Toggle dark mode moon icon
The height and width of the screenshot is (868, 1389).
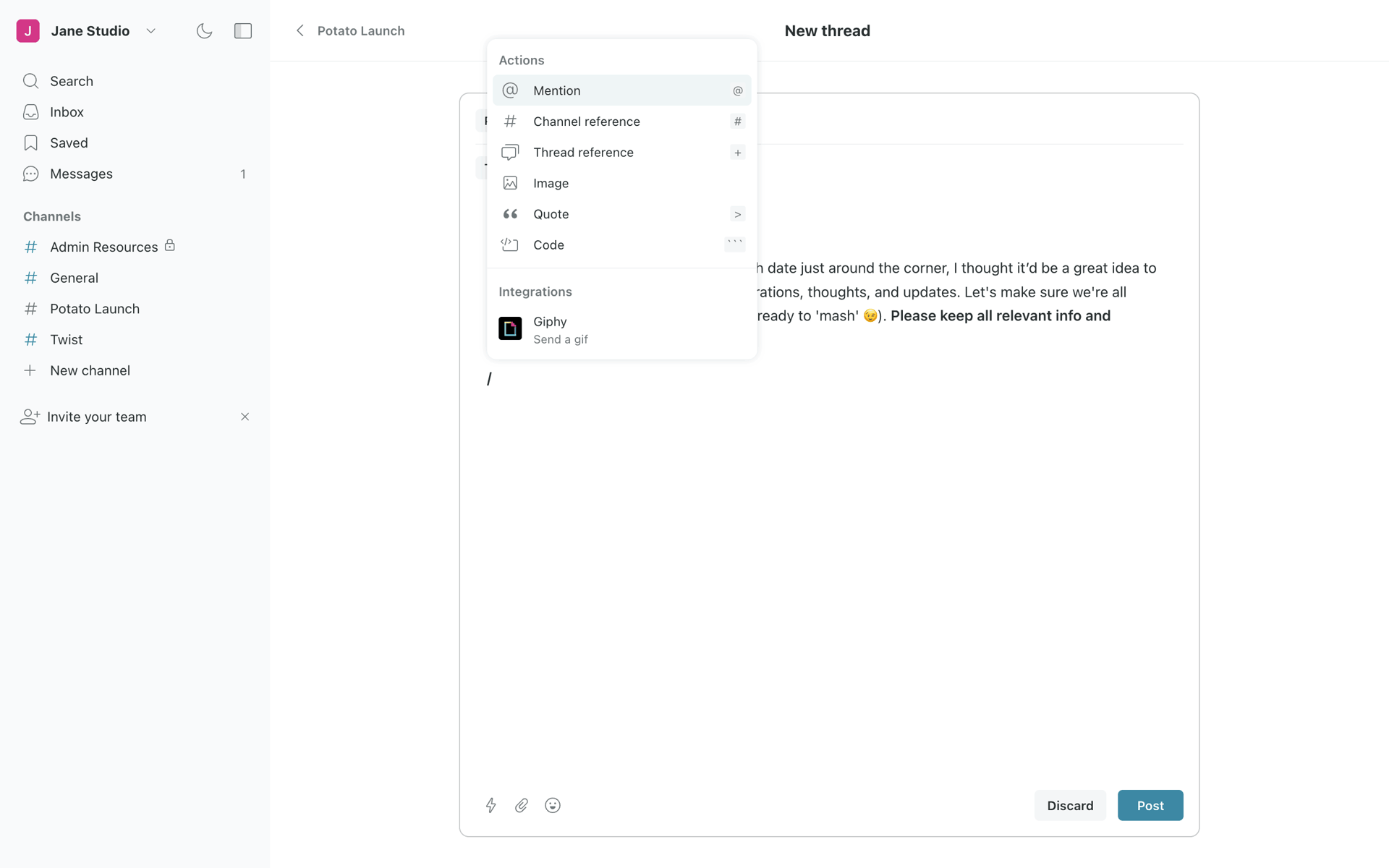coord(205,31)
